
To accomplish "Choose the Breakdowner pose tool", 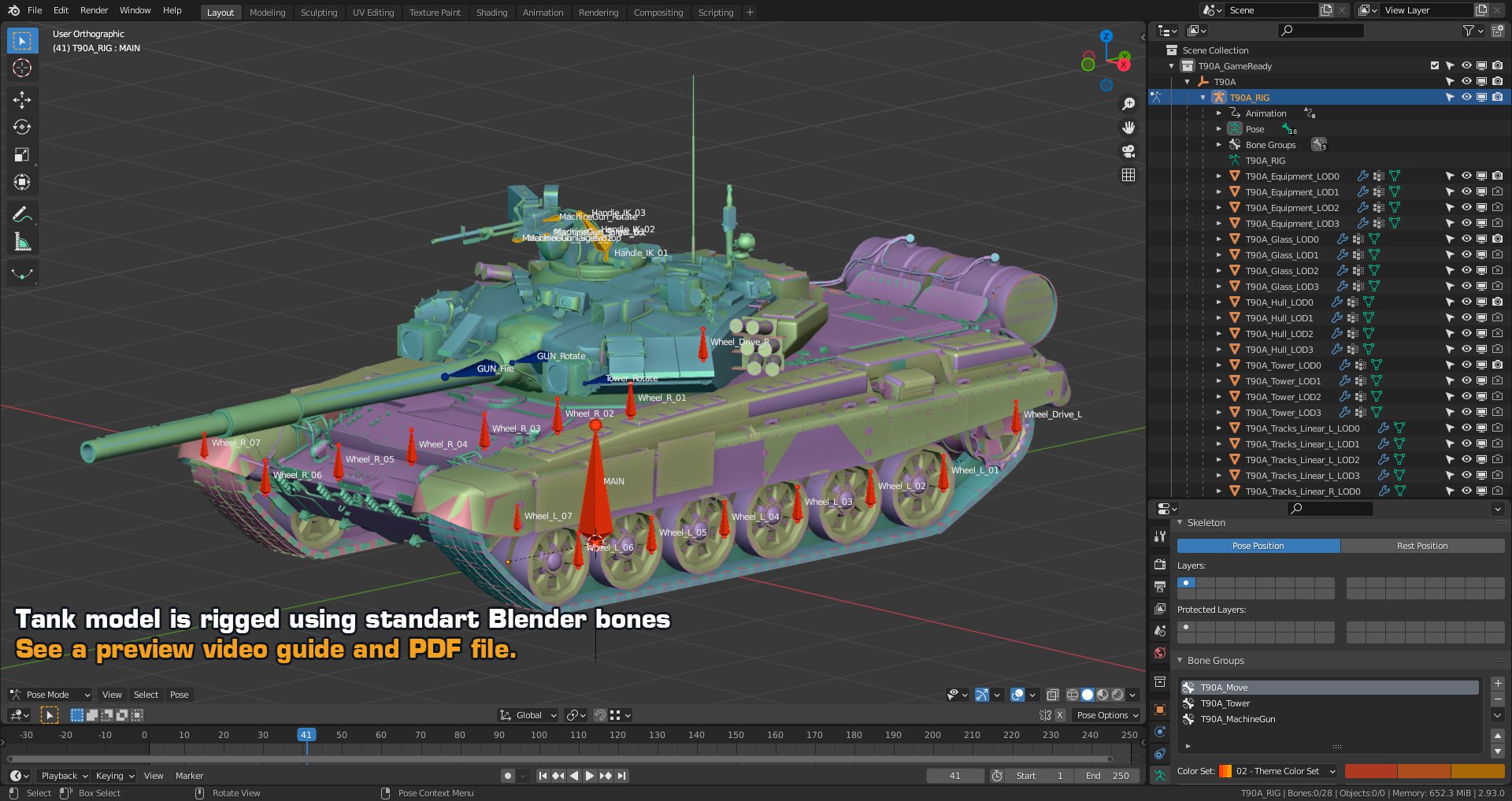I will coord(22,274).
